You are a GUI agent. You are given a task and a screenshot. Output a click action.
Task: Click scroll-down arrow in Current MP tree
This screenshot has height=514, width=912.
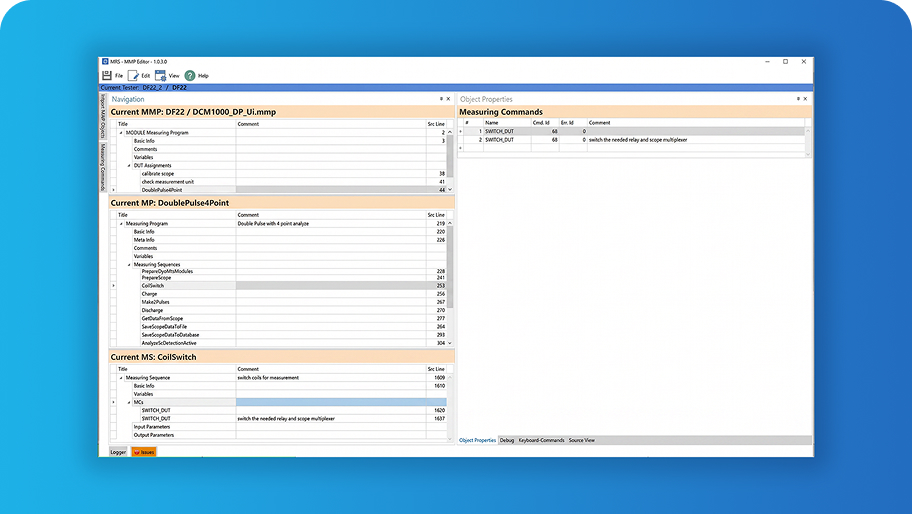(x=450, y=343)
